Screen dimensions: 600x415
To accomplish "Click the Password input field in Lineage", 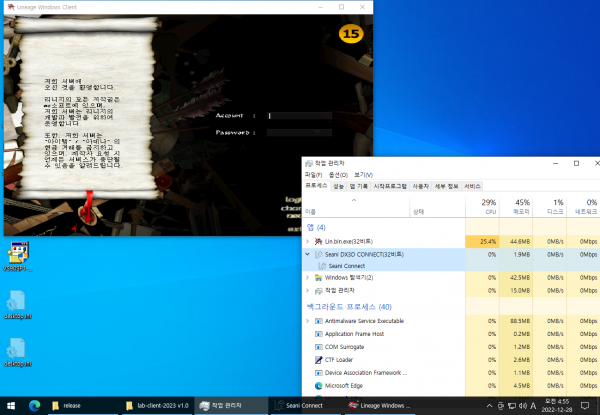I will 299,132.
